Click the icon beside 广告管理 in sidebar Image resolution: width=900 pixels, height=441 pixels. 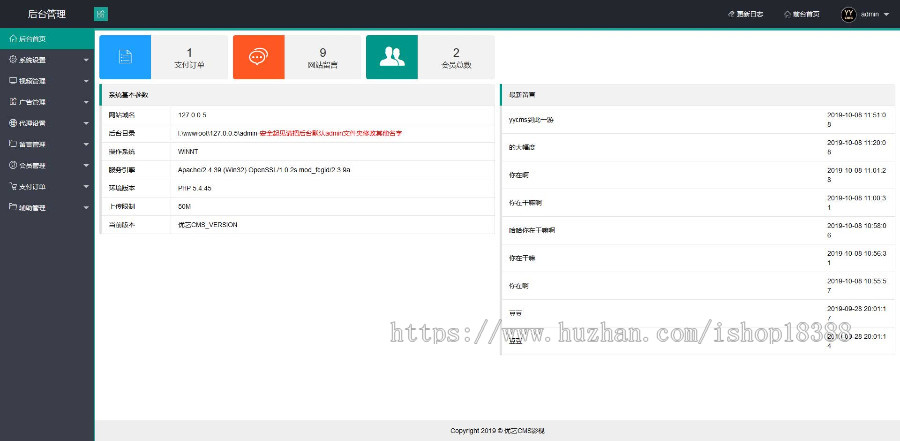[13, 102]
